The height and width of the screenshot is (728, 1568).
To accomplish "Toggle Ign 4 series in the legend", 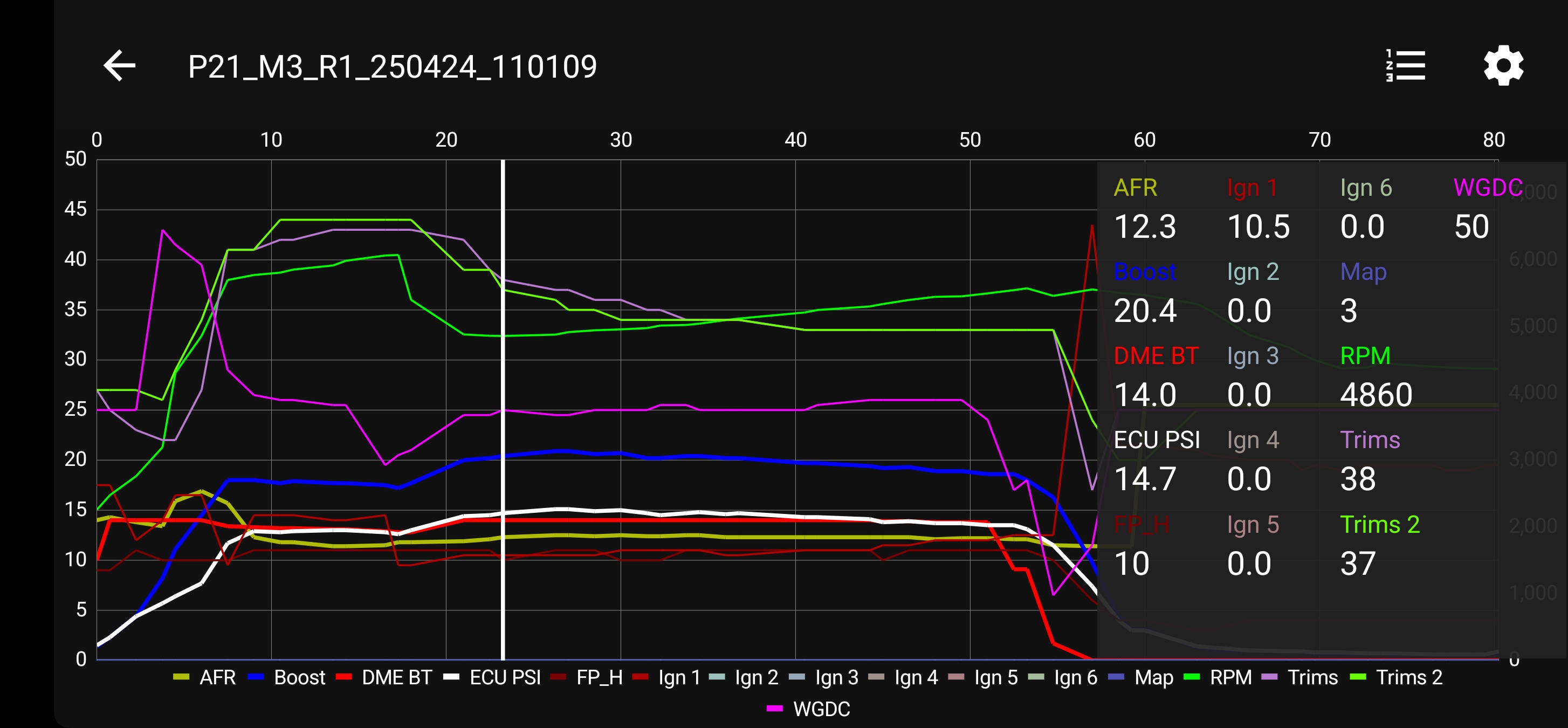I will 903,677.
